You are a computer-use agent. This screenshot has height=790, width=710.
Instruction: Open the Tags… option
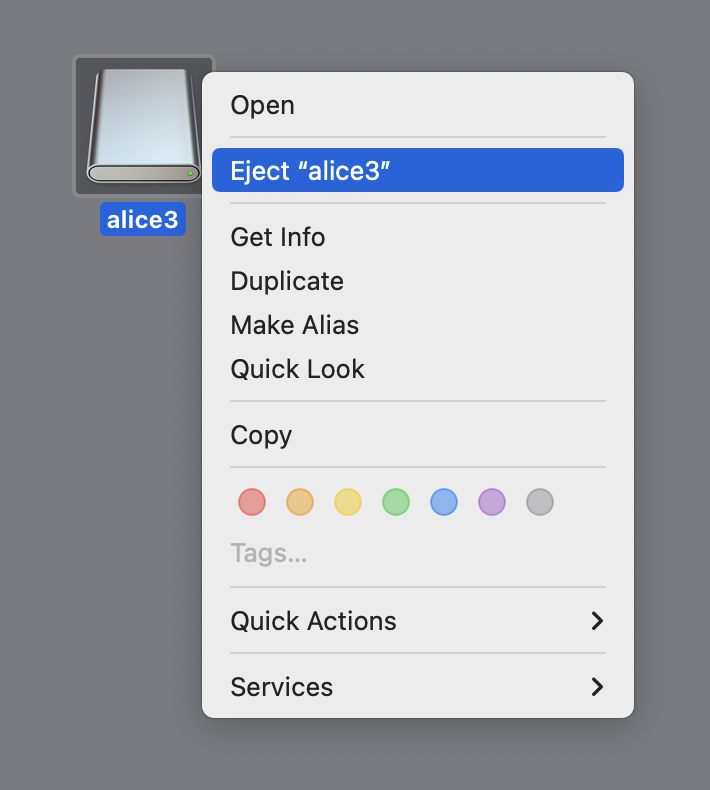click(x=268, y=553)
